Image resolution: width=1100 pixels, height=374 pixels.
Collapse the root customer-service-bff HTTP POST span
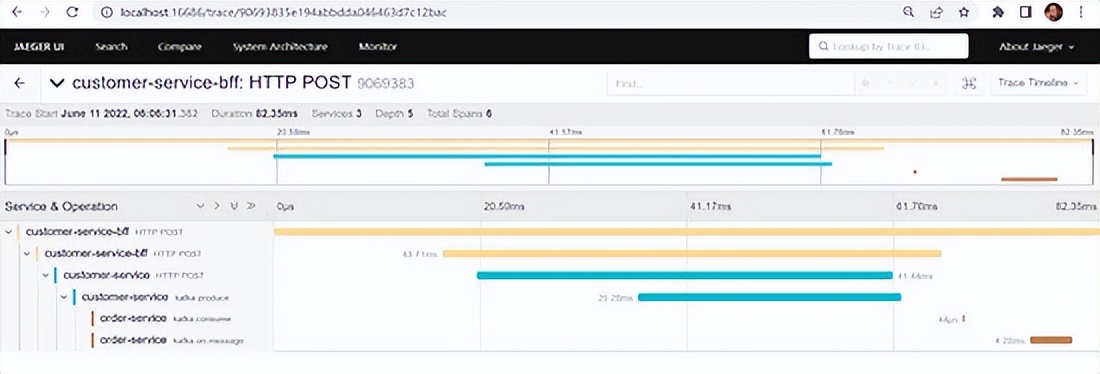pos(8,232)
